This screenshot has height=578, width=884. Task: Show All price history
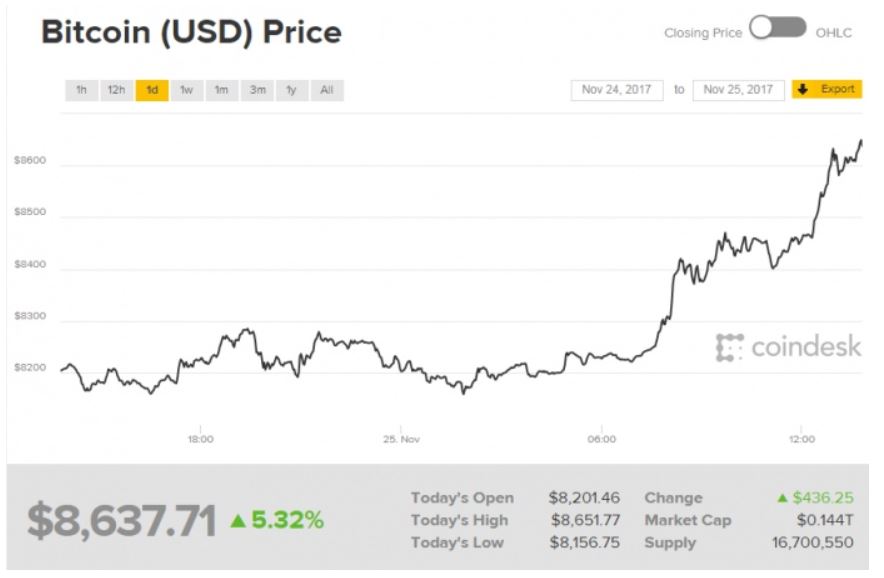[326, 90]
